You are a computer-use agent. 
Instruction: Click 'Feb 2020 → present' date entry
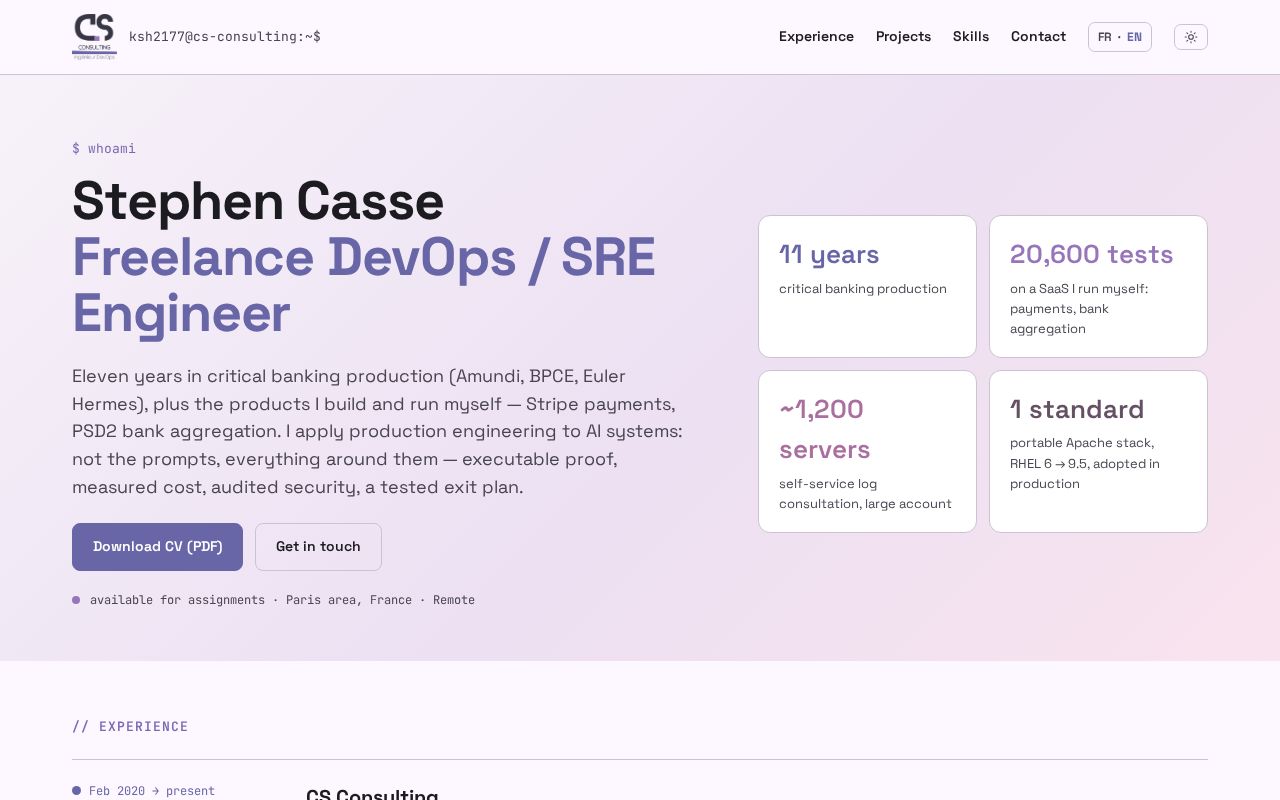pos(152,791)
